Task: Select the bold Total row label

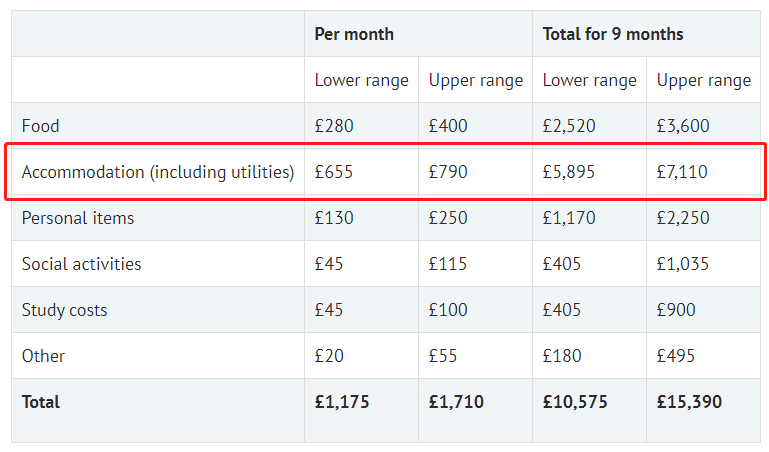Action: pyautogui.click(x=41, y=402)
